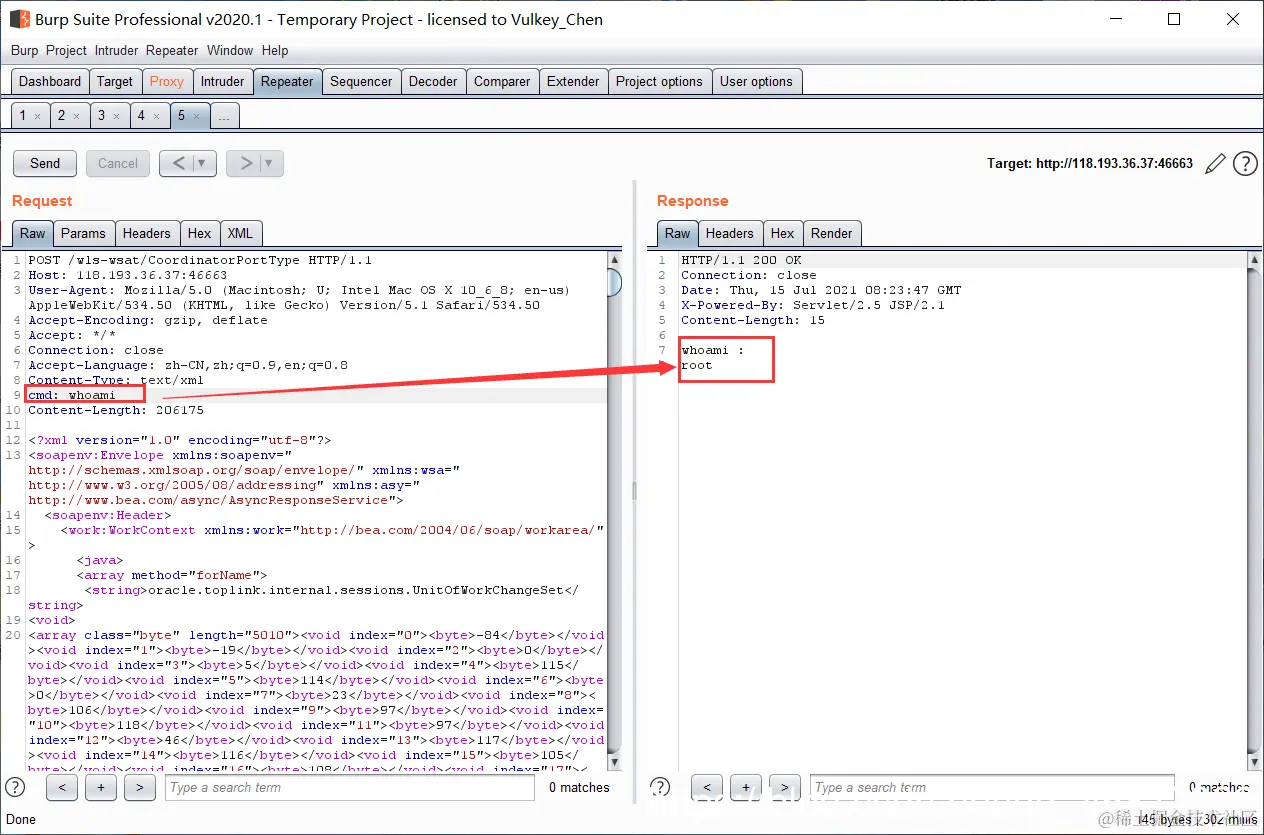Open the Help menu
The width and height of the screenshot is (1264, 835).
click(275, 50)
